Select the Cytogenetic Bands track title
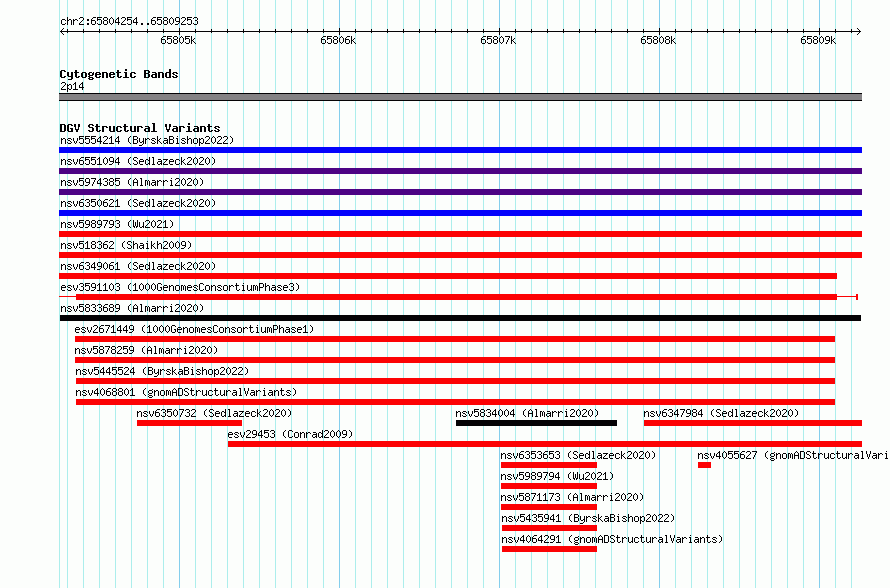 coord(119,74)
